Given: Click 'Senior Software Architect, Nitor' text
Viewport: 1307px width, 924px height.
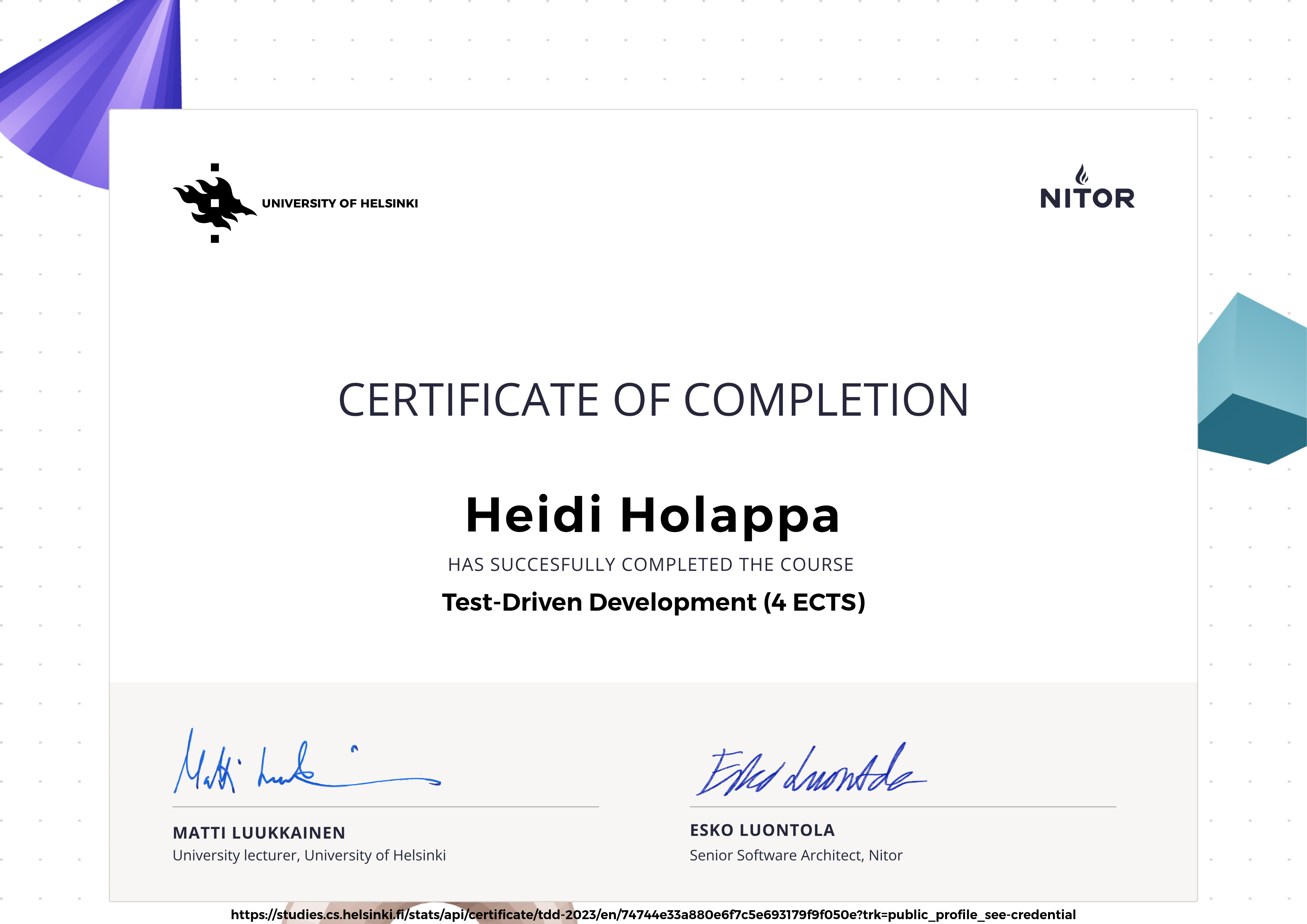Looking at the screenshot, I should tap(796, 855).
